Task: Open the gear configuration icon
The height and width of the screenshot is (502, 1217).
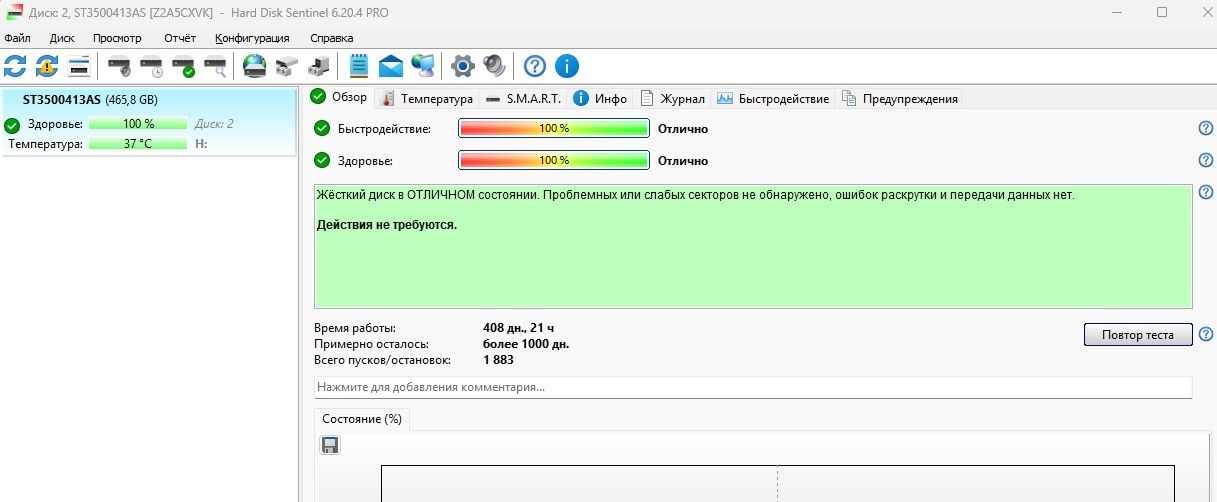Action: 462,66
